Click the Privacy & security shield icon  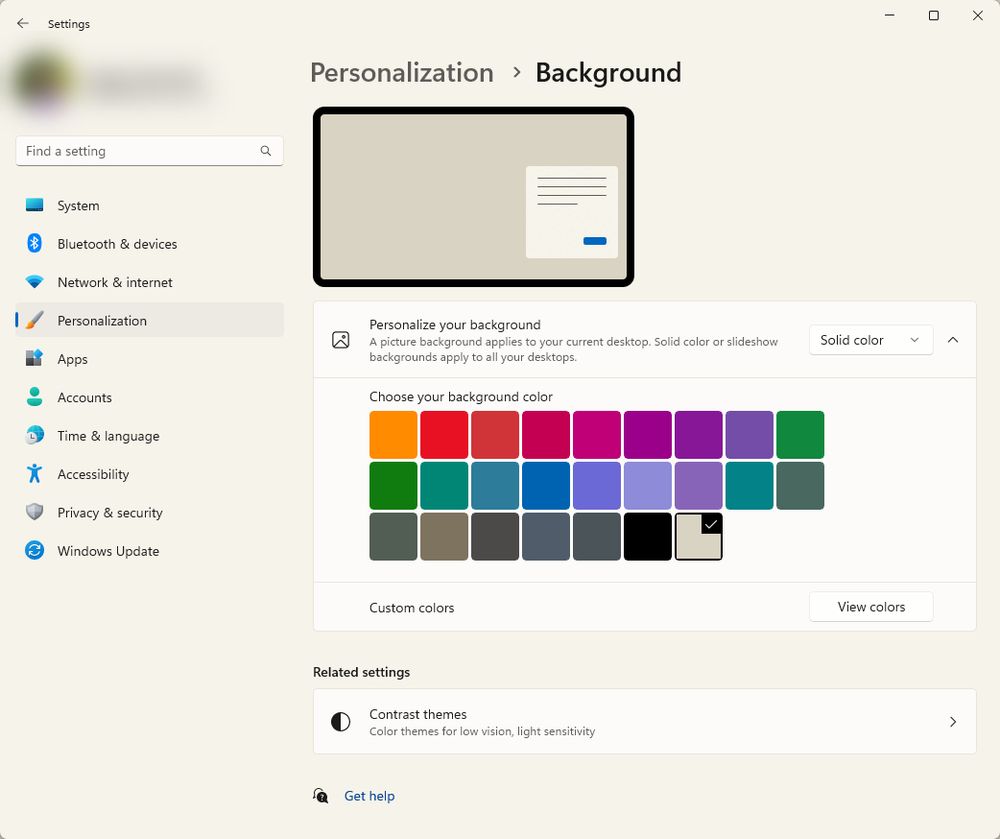[34, 512]
